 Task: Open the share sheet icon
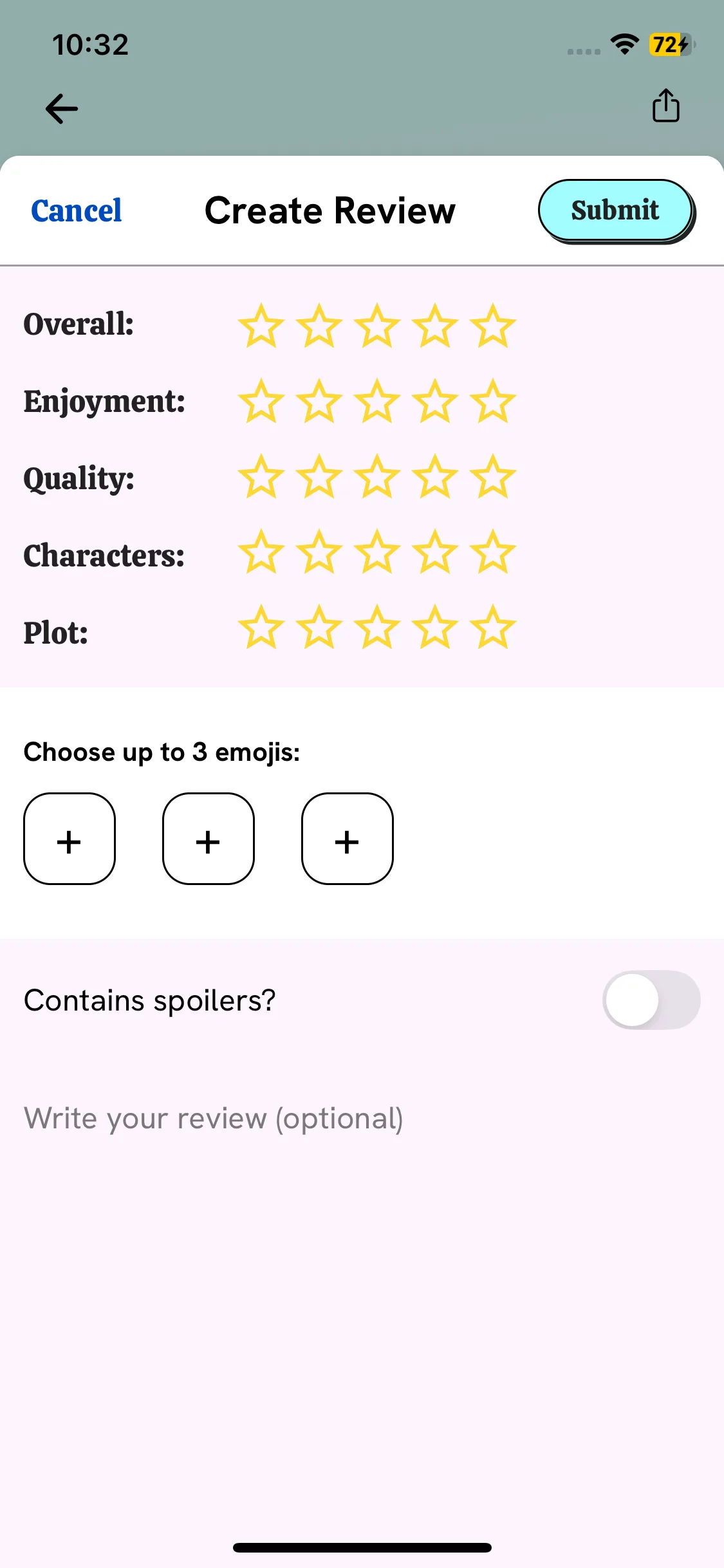[665, 106]
